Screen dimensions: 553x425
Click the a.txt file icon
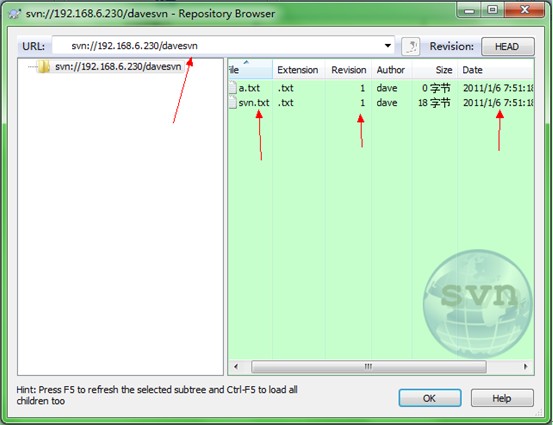[232, 87]
